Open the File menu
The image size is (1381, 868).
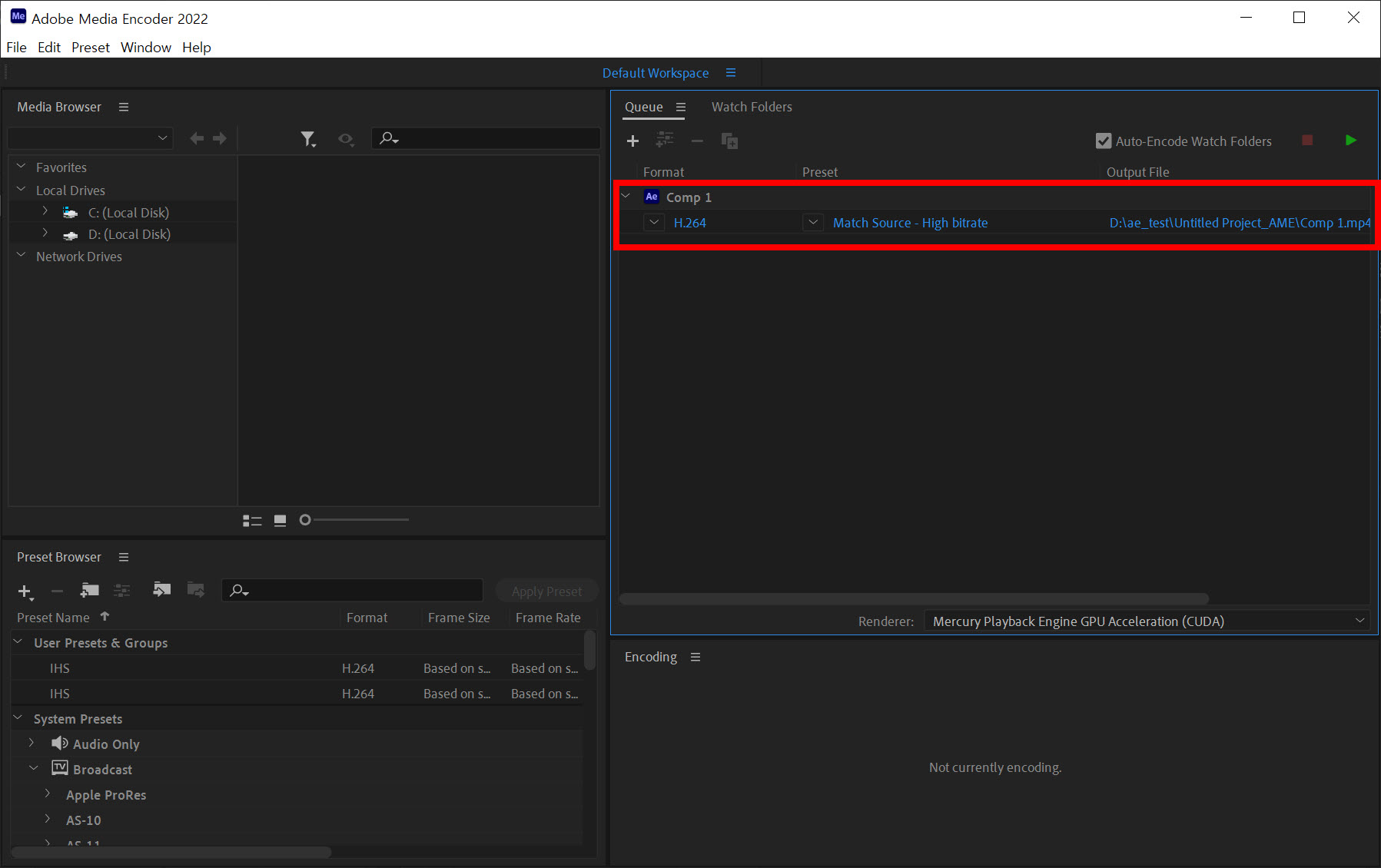(x=16, y=47)
